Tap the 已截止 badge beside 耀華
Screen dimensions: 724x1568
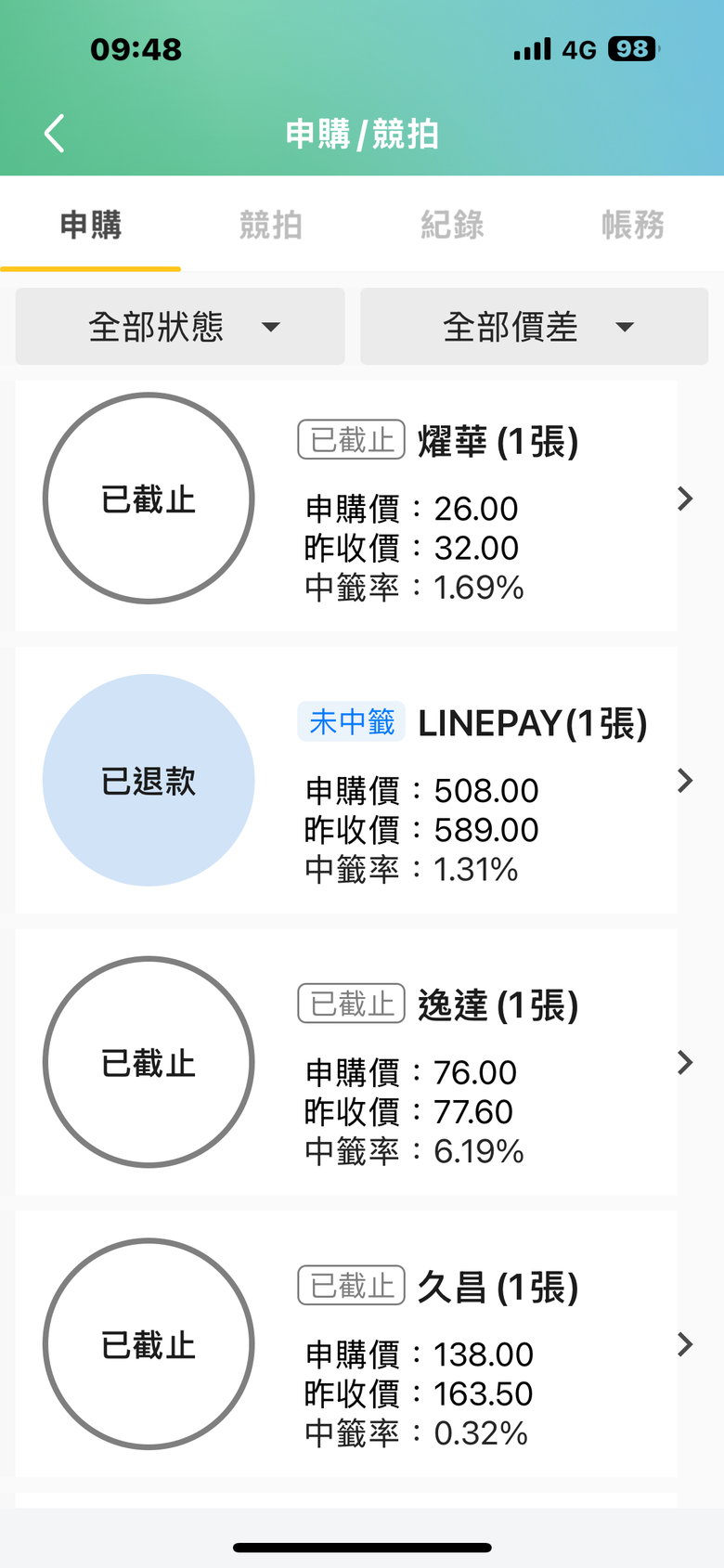(352, 440)
